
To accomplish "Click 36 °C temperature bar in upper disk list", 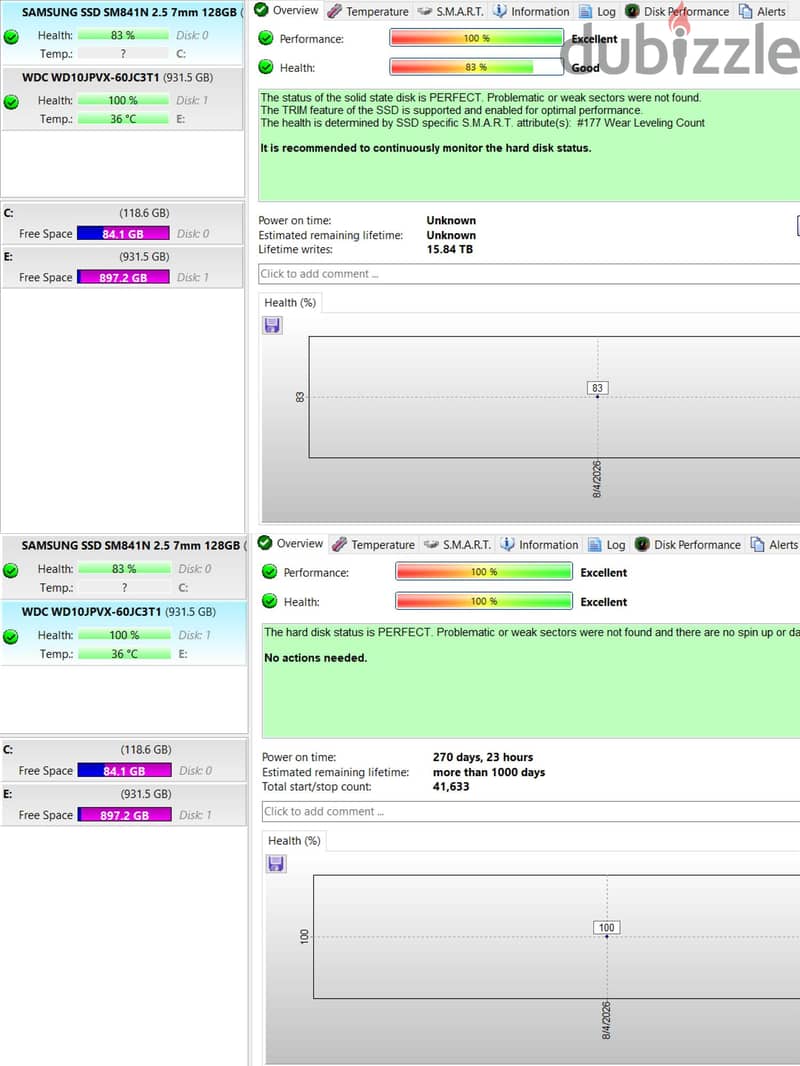I will point(123,118).
